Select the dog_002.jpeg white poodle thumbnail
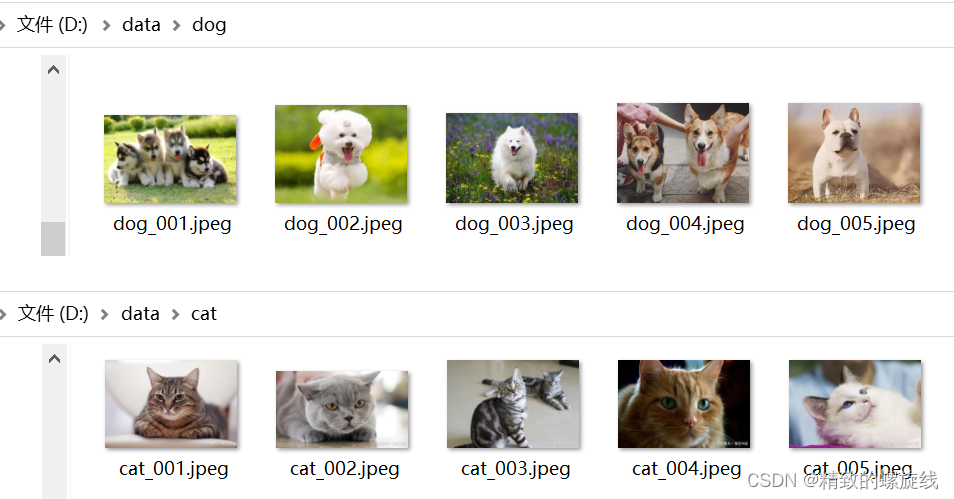Viewport: 954px width, 499px height. tap(341, 154)
